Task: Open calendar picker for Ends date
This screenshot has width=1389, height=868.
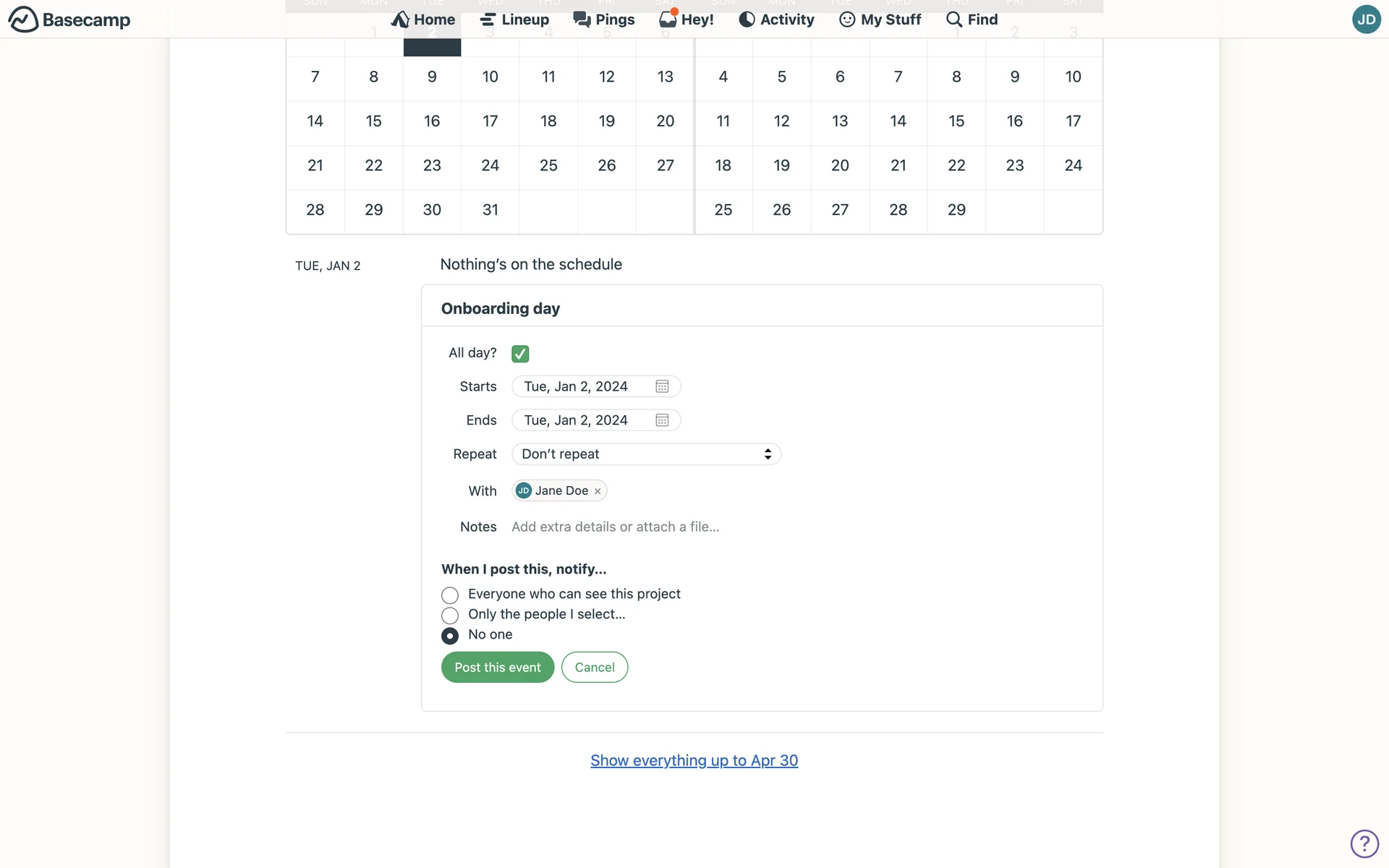Action: (661, 420)
